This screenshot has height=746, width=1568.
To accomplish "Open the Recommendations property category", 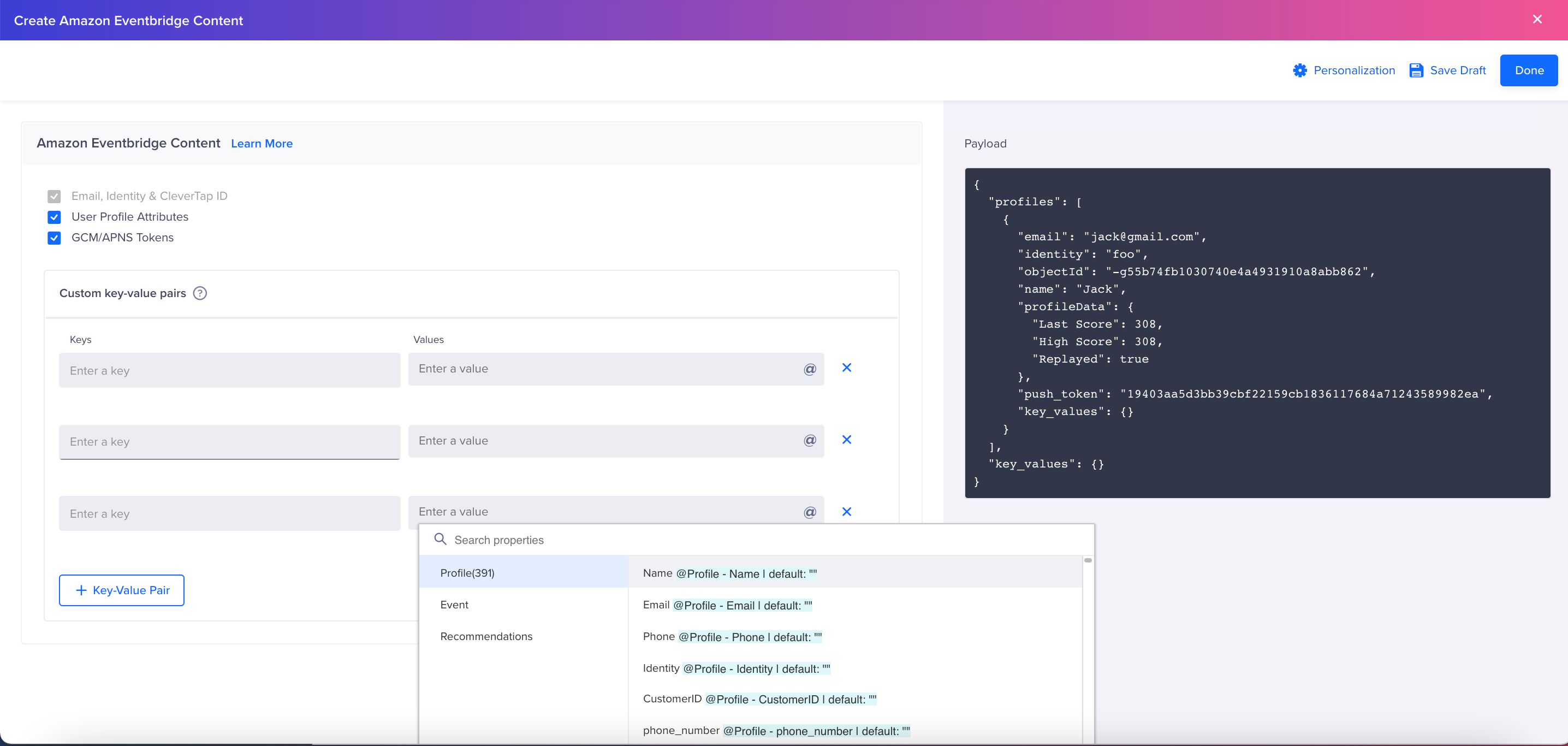I will pos(486,636).
